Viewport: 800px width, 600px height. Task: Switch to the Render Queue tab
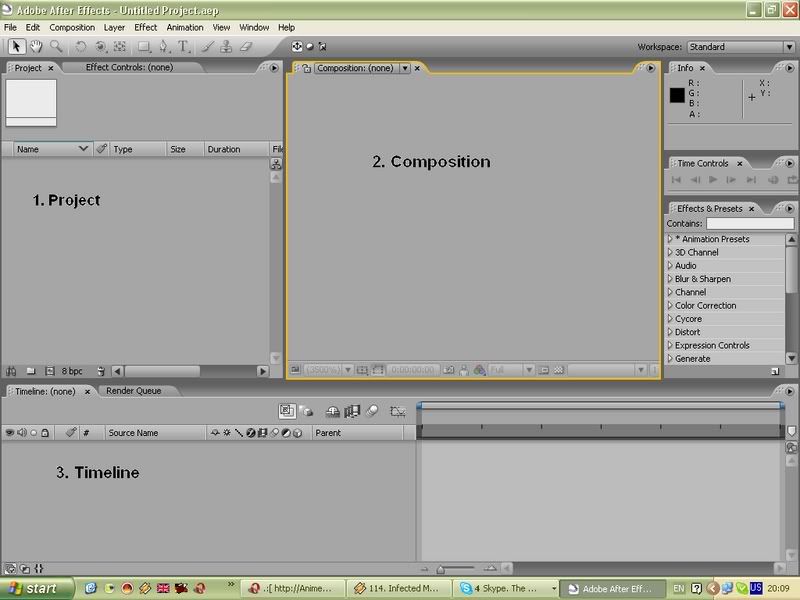(x=134, y=391)
